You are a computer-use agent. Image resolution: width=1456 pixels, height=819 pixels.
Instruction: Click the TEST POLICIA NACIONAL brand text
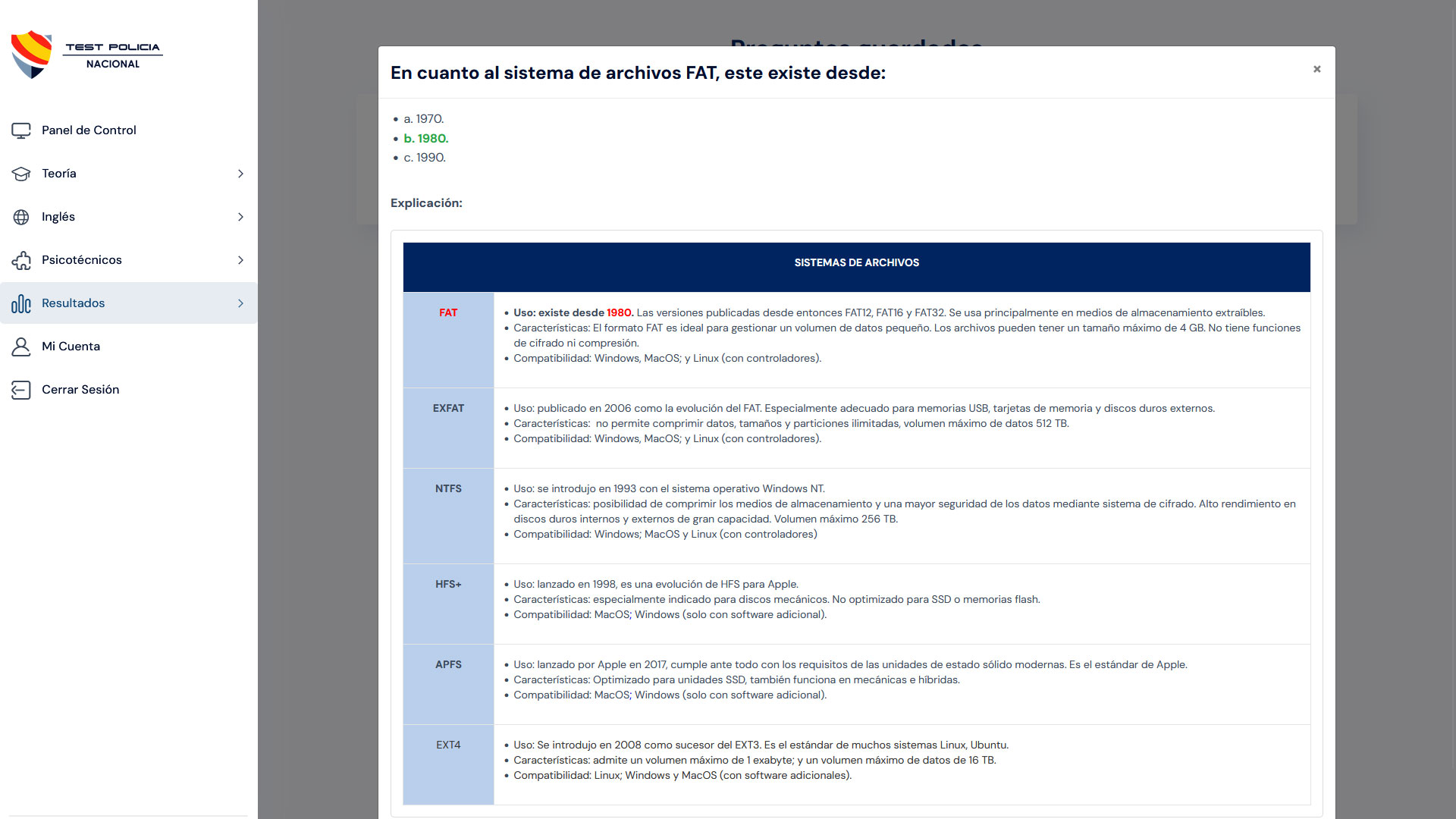click(x=113, y=55)
